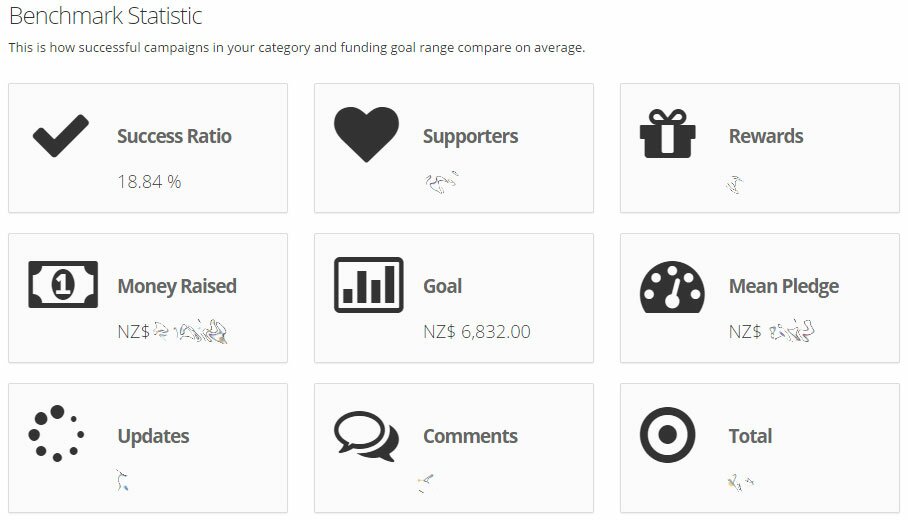Click the Comments speech bubbles icon

click(x=367, y=436)
